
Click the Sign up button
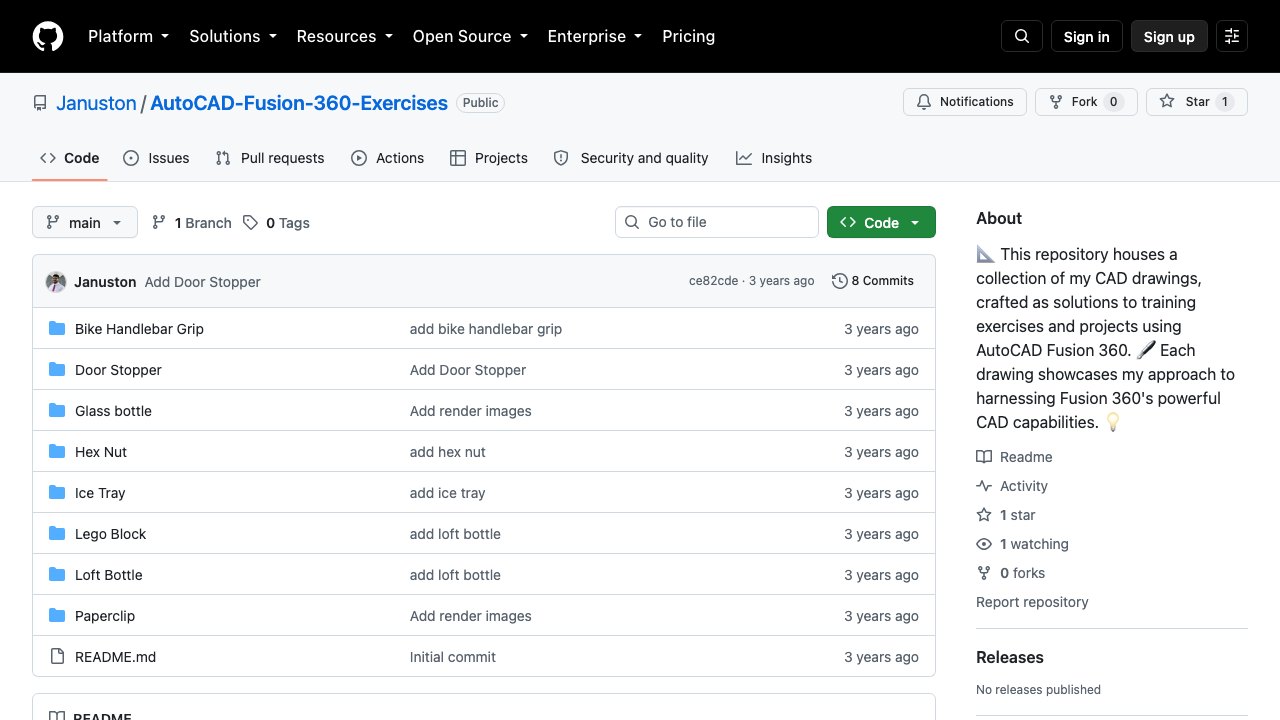[x=1169, y=36]
